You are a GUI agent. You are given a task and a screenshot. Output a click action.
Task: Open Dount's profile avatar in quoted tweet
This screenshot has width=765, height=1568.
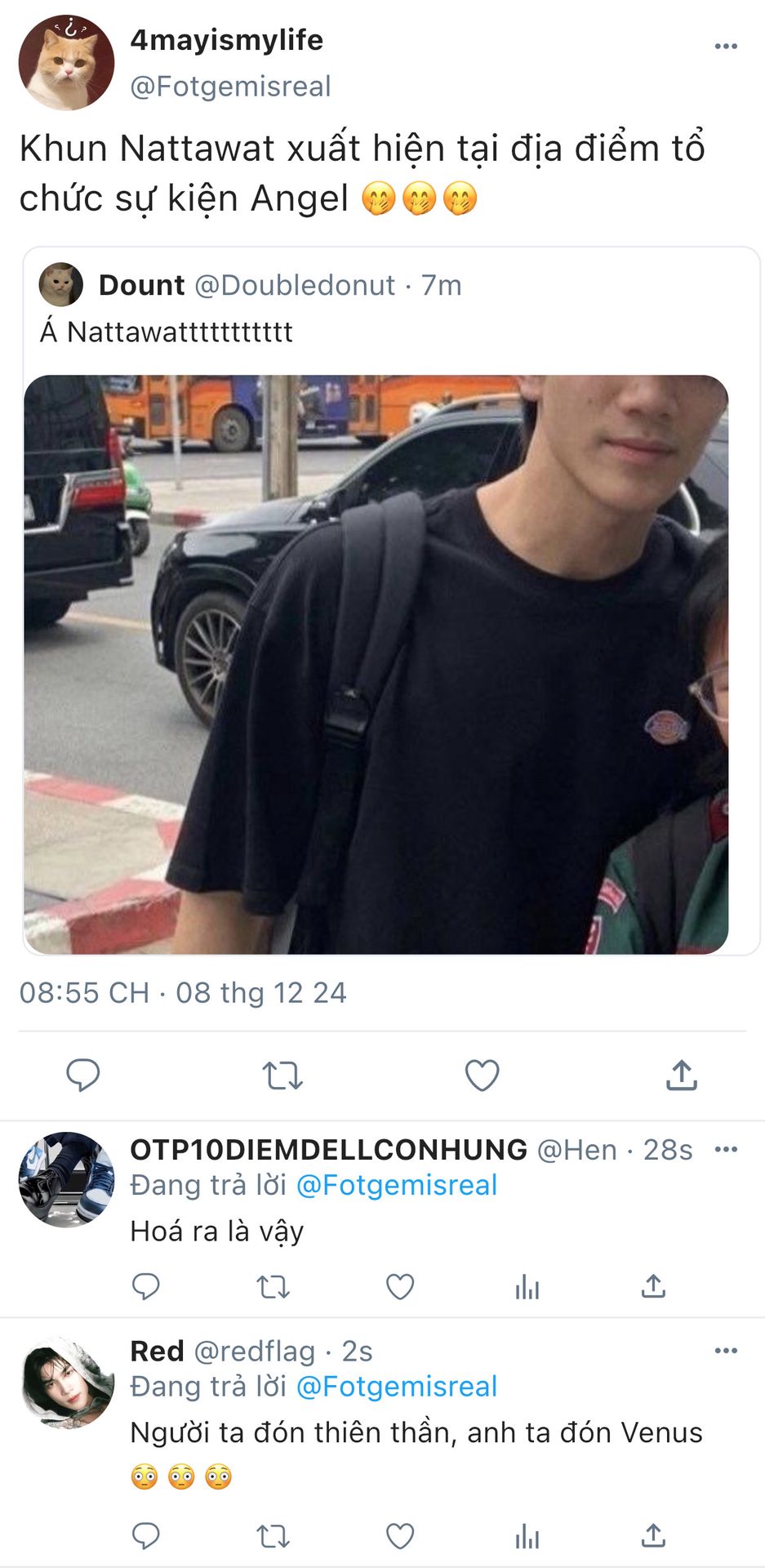pyautogui.click(x=61, y=284)
